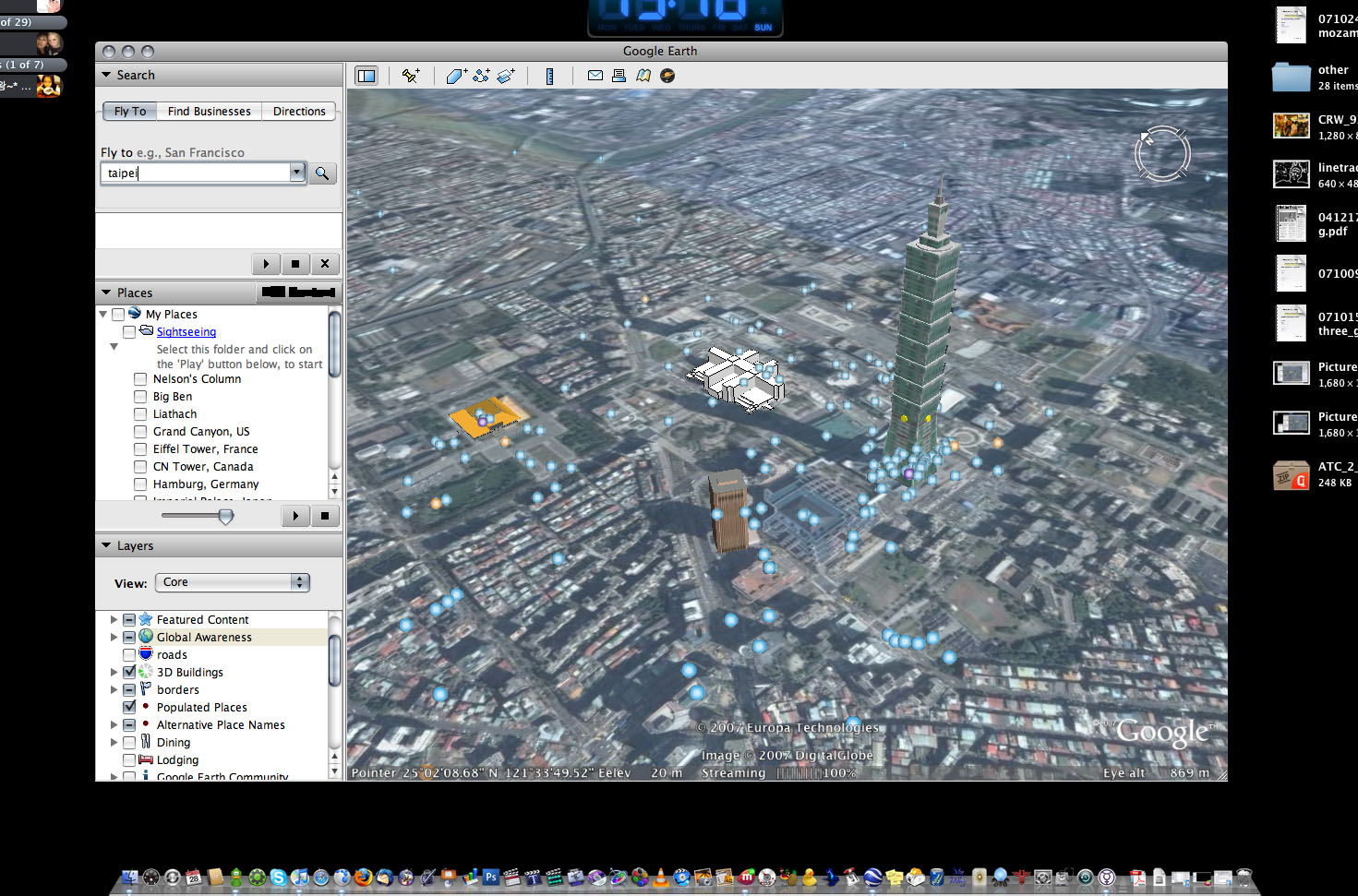Switch to Directions tab
Screen dimensions: 1358x896
pyautogui.click(x=299, y=111)
